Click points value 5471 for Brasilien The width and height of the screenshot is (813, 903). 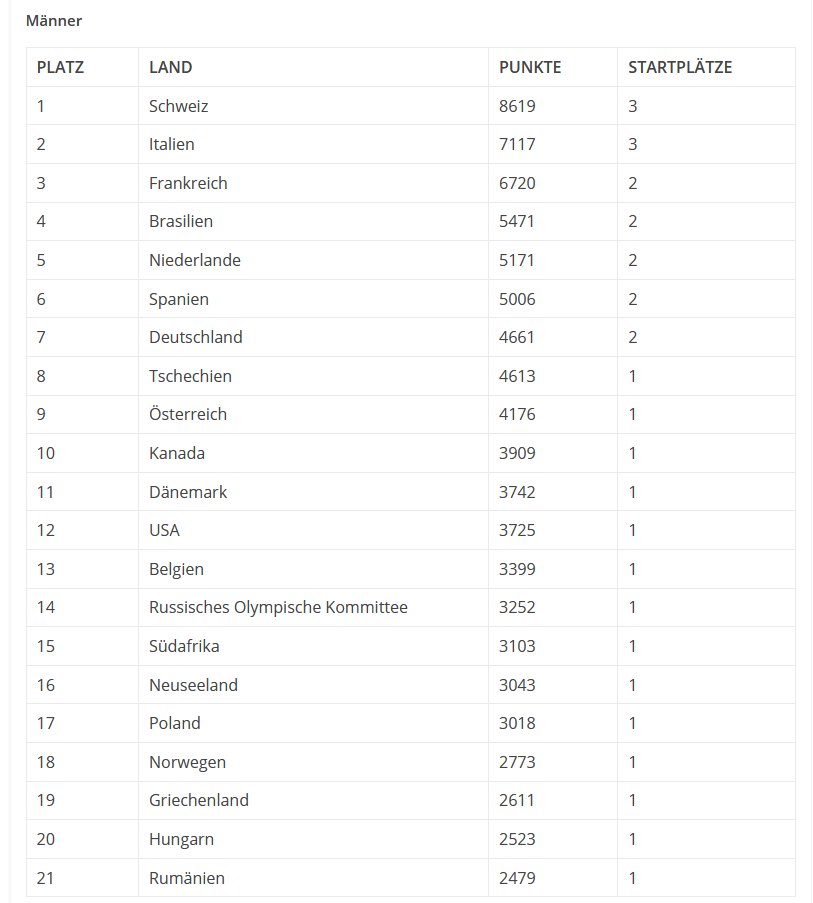point(517,221)
